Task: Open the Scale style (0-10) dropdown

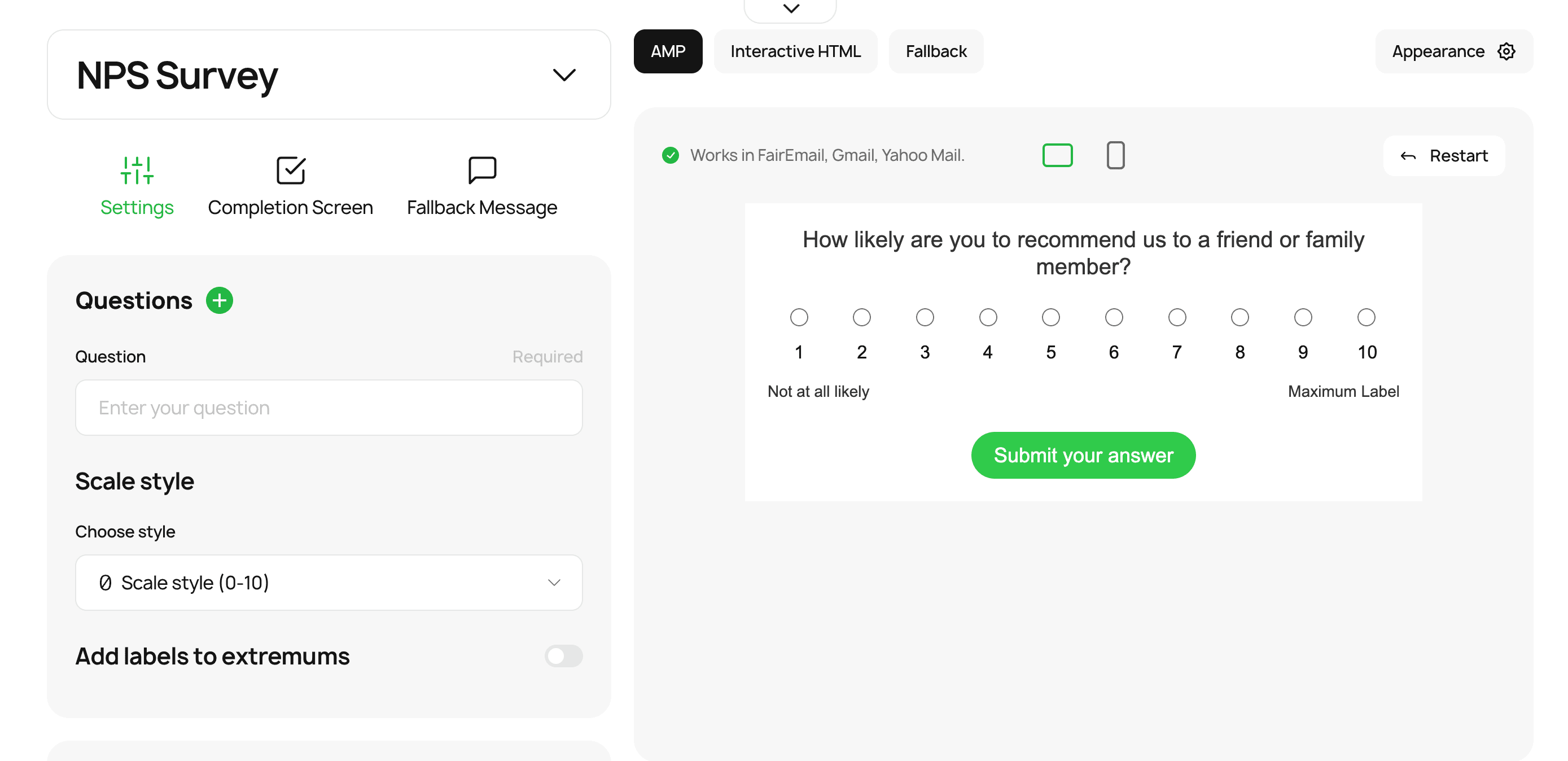Action: click(x=328, y=583)
